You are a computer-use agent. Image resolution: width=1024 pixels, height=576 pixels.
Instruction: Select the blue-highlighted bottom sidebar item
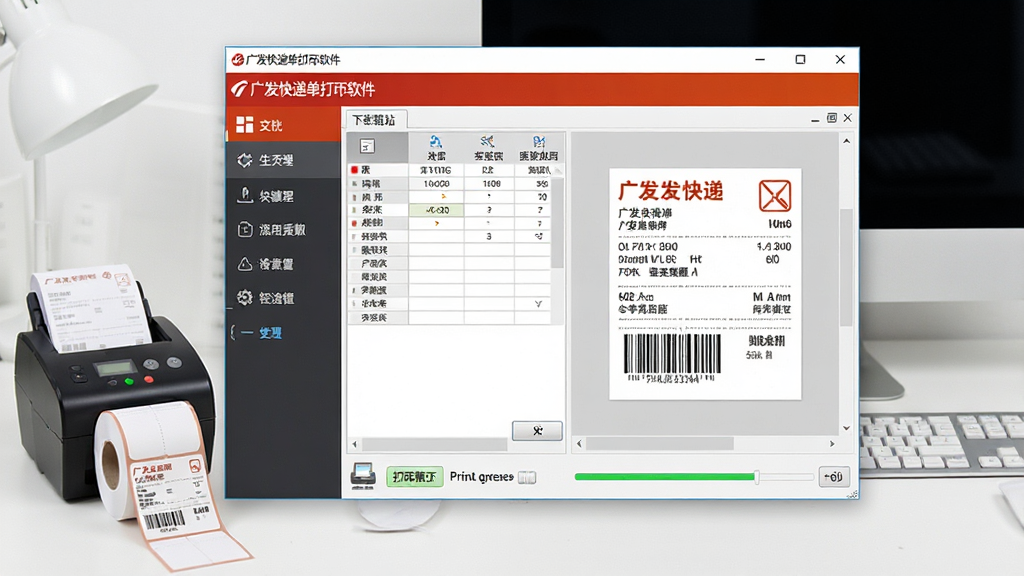[x=283, y=333]
